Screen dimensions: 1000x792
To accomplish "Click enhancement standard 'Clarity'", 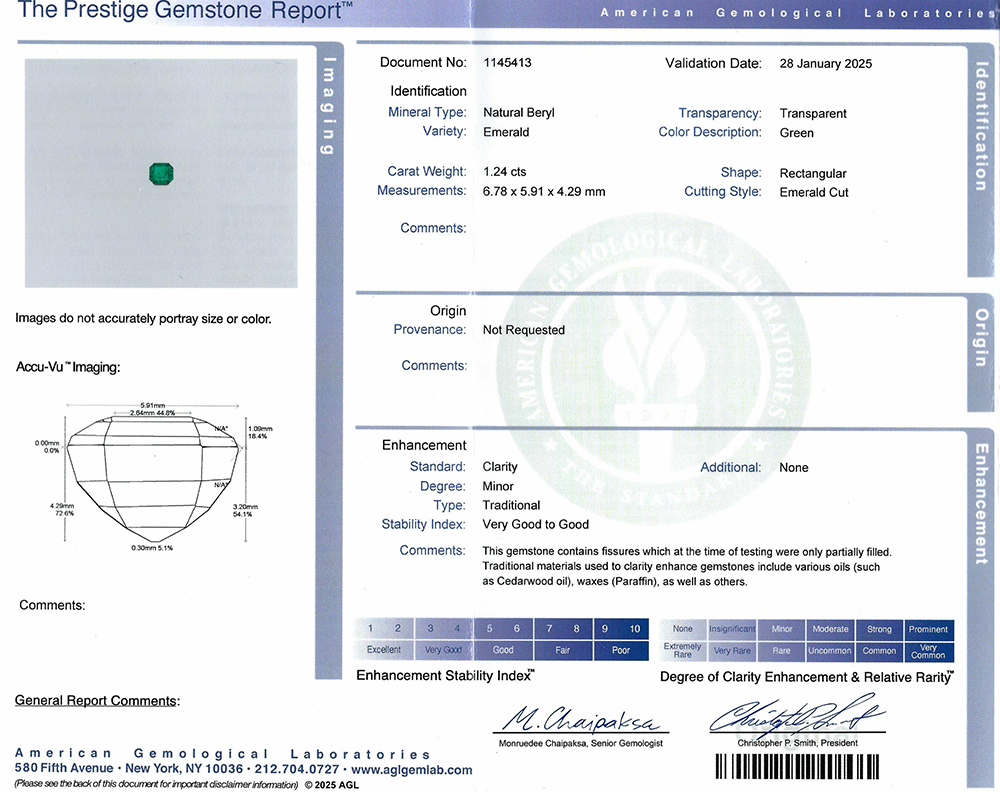I will 500,467.
